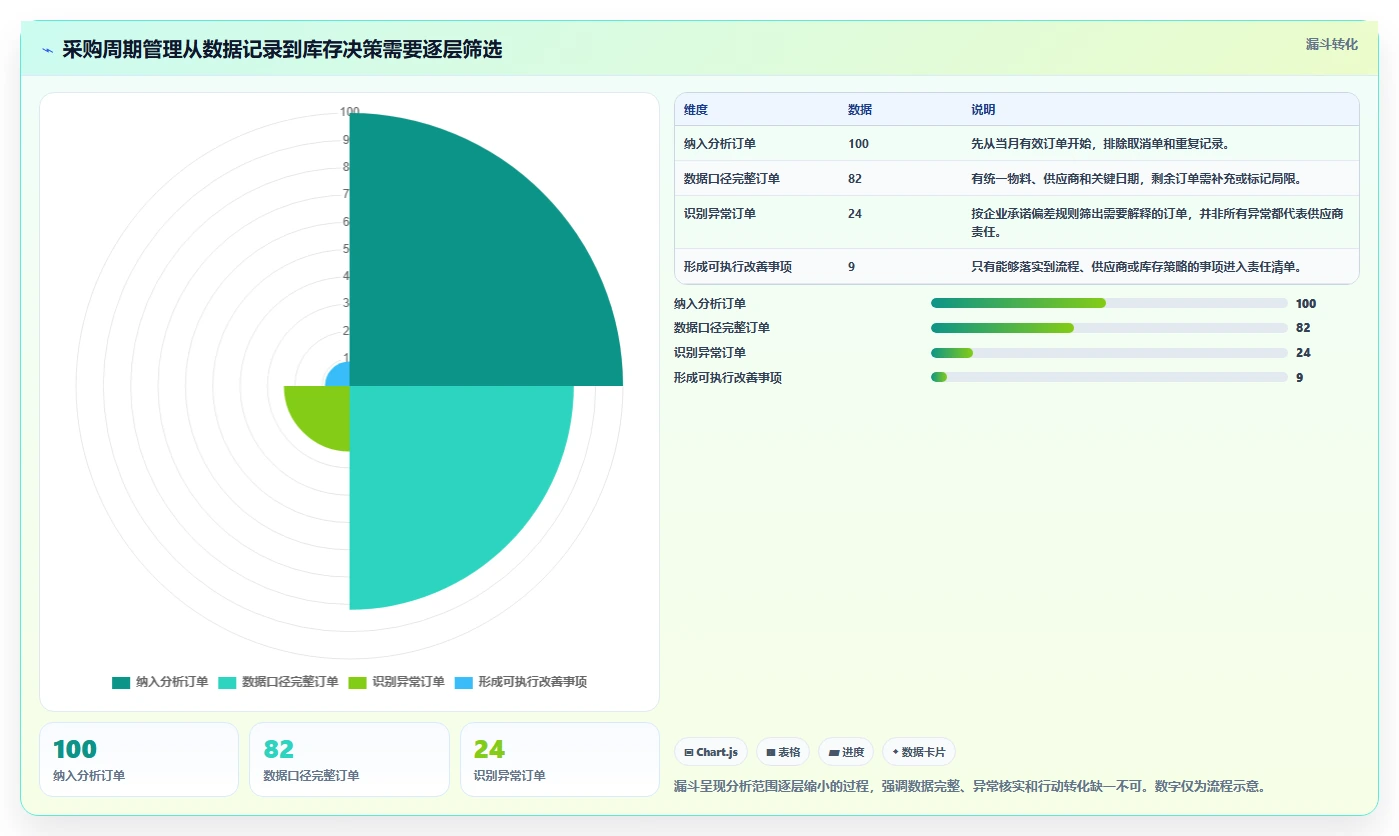Image resolution: width=1399 pixels, height=836 pixels.
Task: Click the table value 9
Action: pyautogui.click(x=851, y=266)
